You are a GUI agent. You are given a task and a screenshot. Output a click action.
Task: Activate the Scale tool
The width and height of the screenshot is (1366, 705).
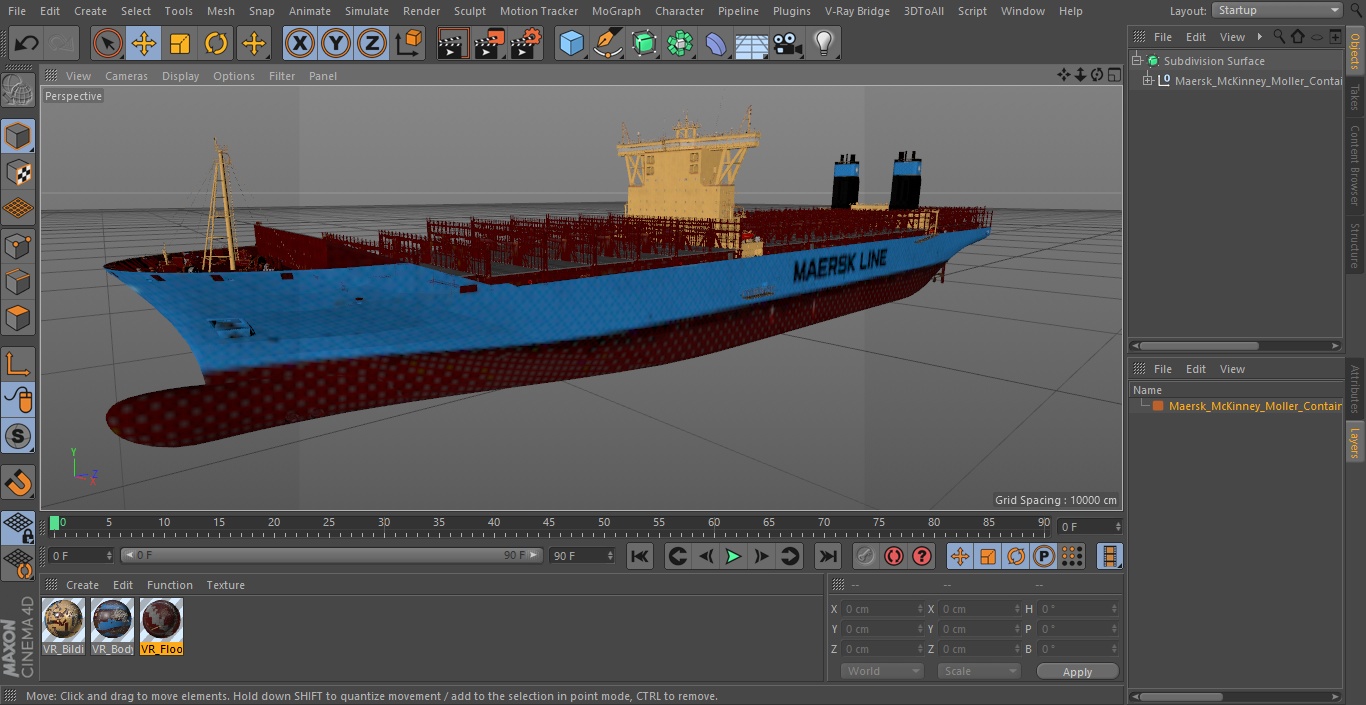click(x=180, y=43)
